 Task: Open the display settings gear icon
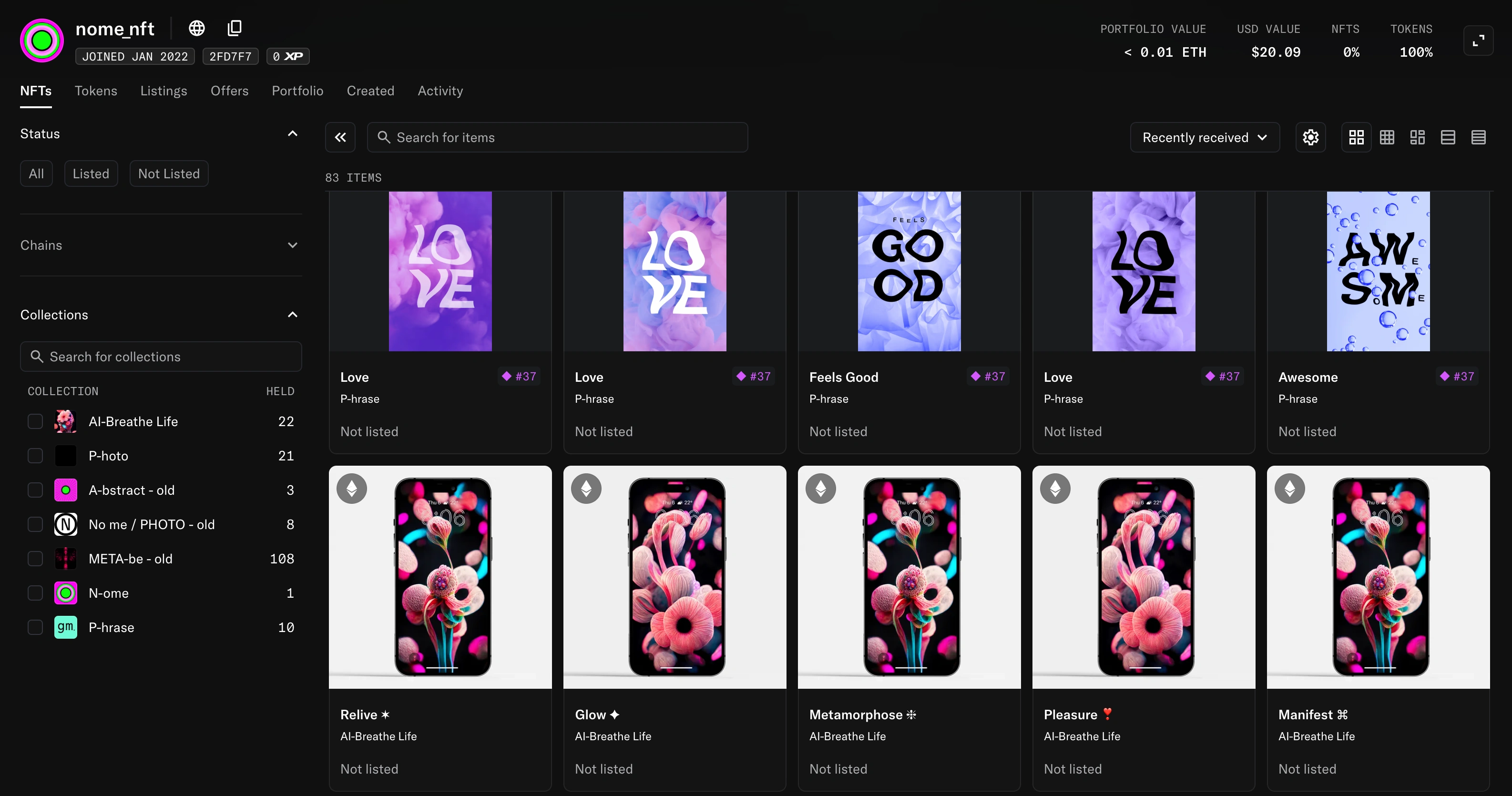(1311, 137)
